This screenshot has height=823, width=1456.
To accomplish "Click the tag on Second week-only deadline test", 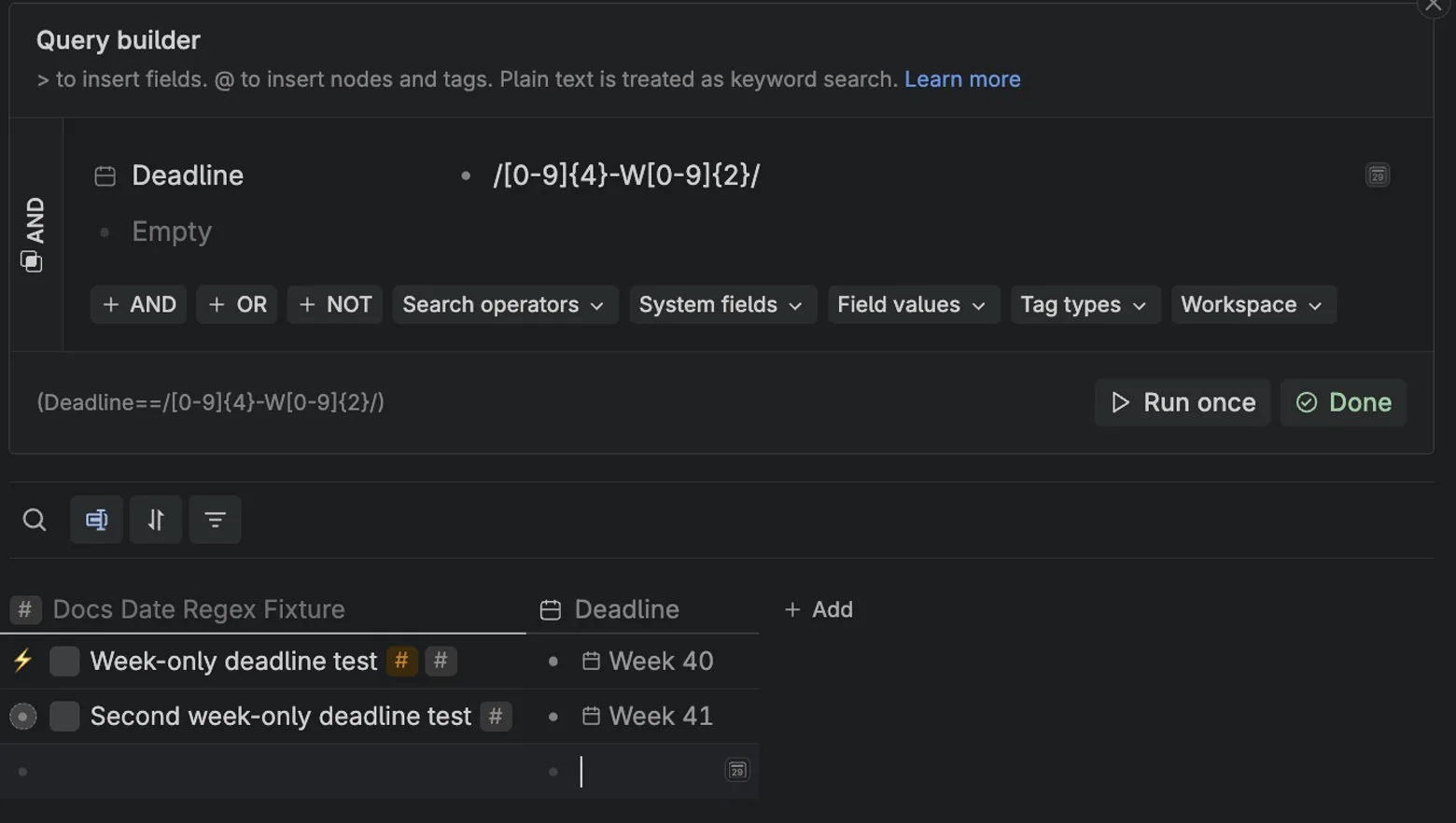I will tap(496, 716).
